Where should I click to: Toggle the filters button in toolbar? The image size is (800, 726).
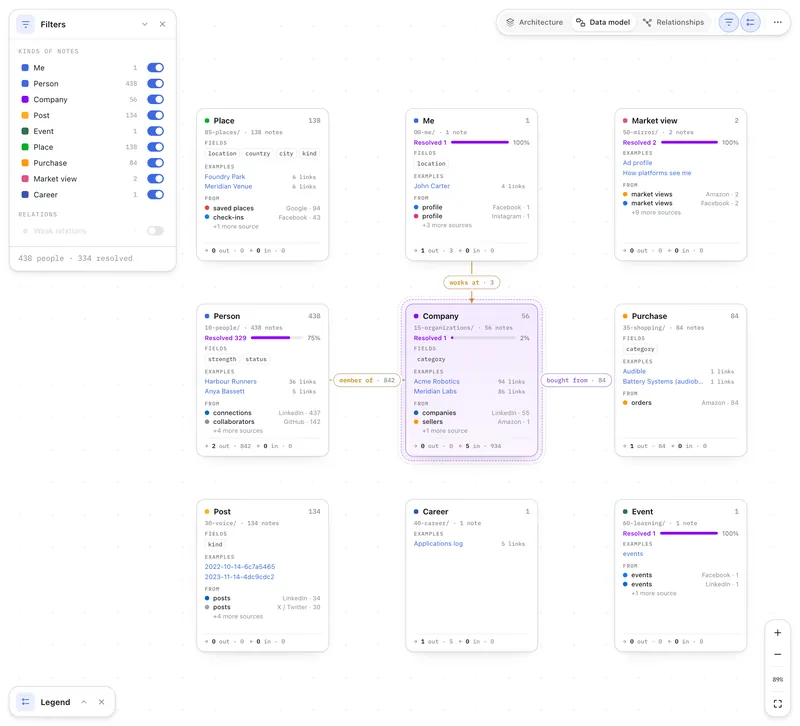(729, 22)
